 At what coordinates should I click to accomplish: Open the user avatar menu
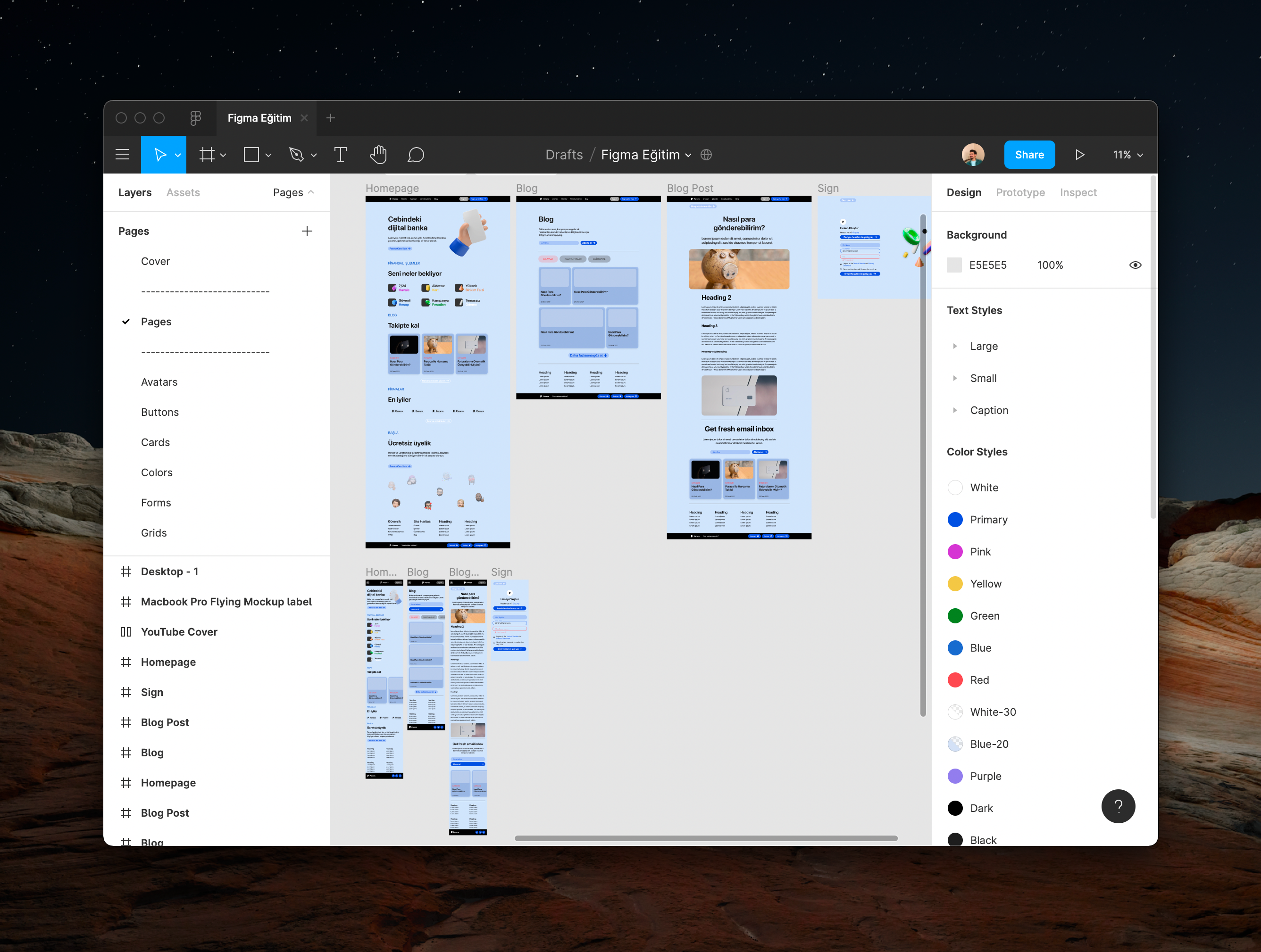(x=973, y=154)
